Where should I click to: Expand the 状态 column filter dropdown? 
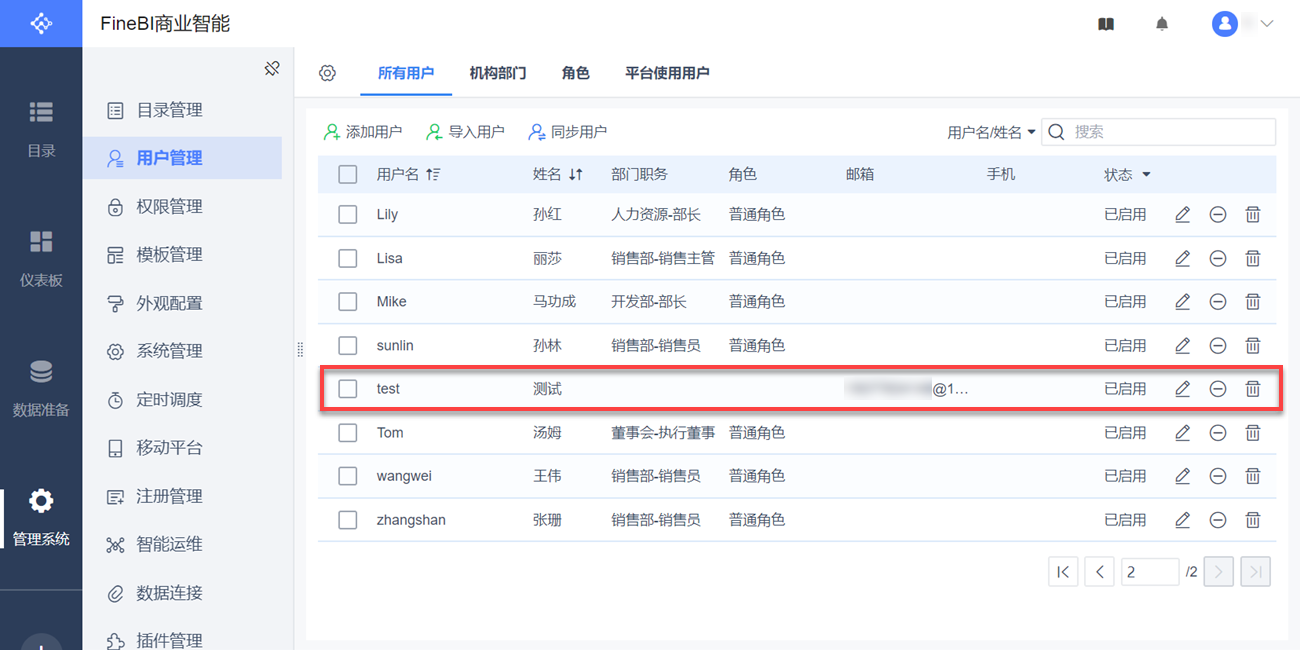click(x=1146, y=175)
